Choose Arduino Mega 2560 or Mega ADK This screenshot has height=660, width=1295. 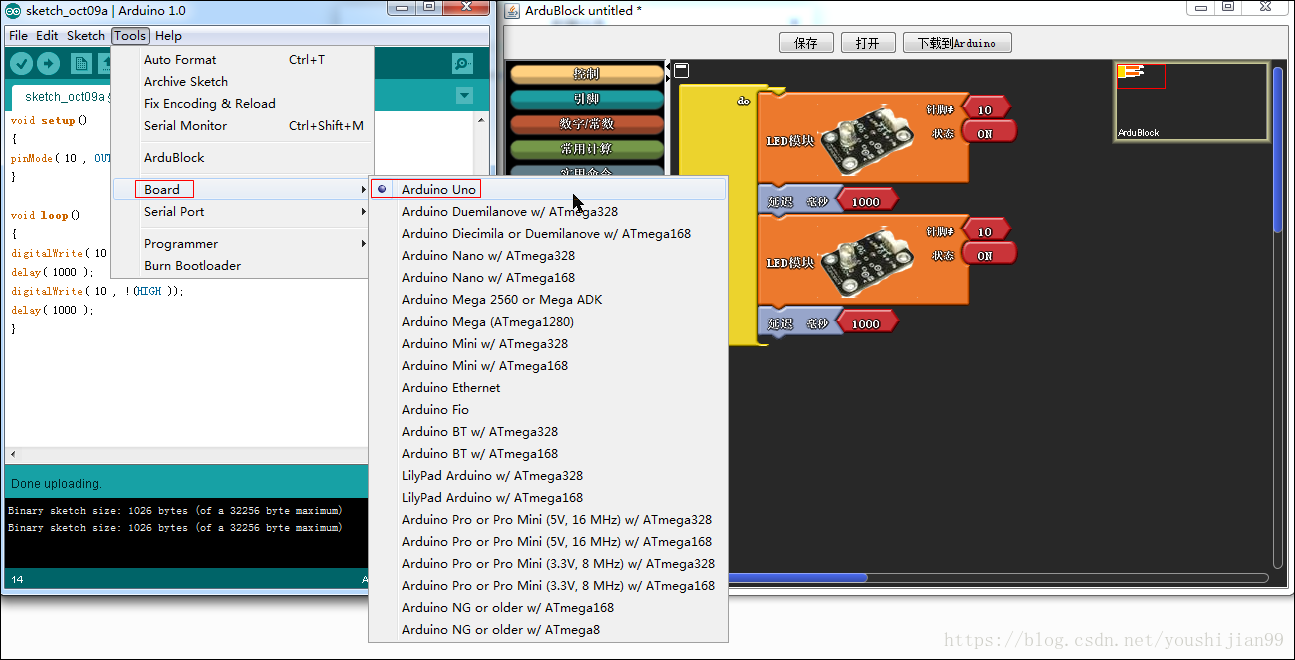[x=548, y=299]
